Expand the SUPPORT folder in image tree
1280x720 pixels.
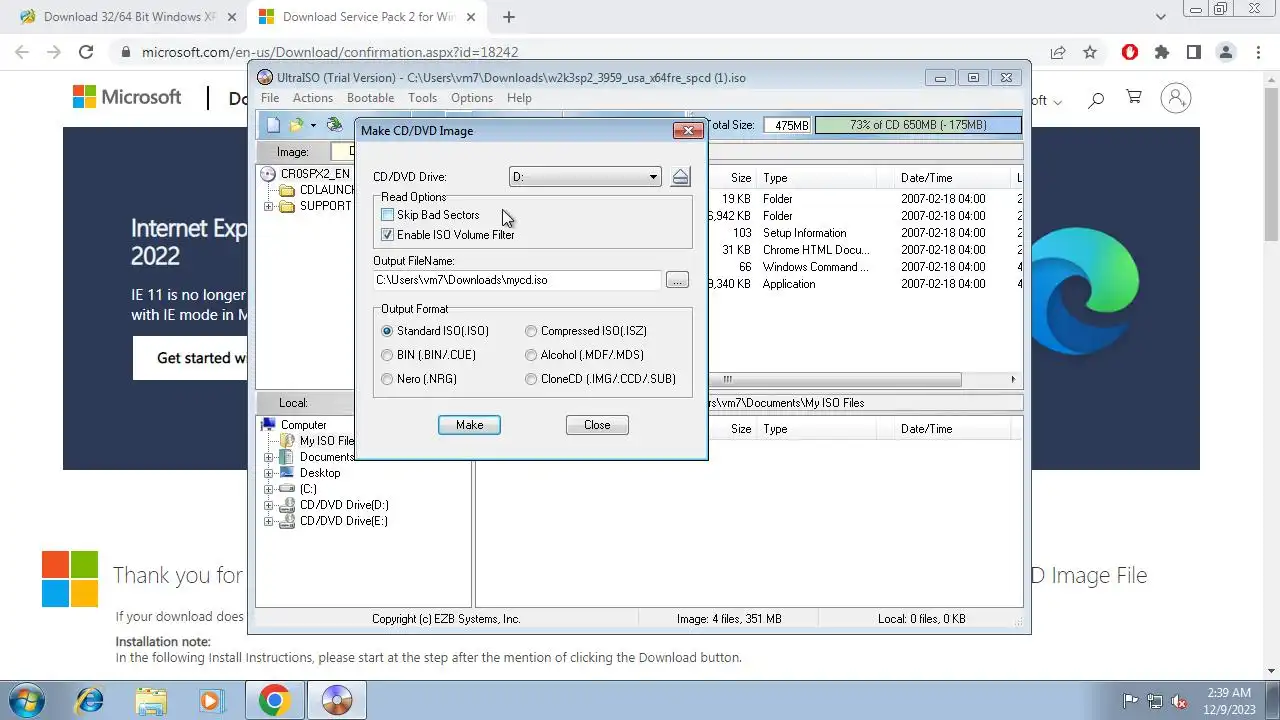pyautogui.click(x=268, y=206)
